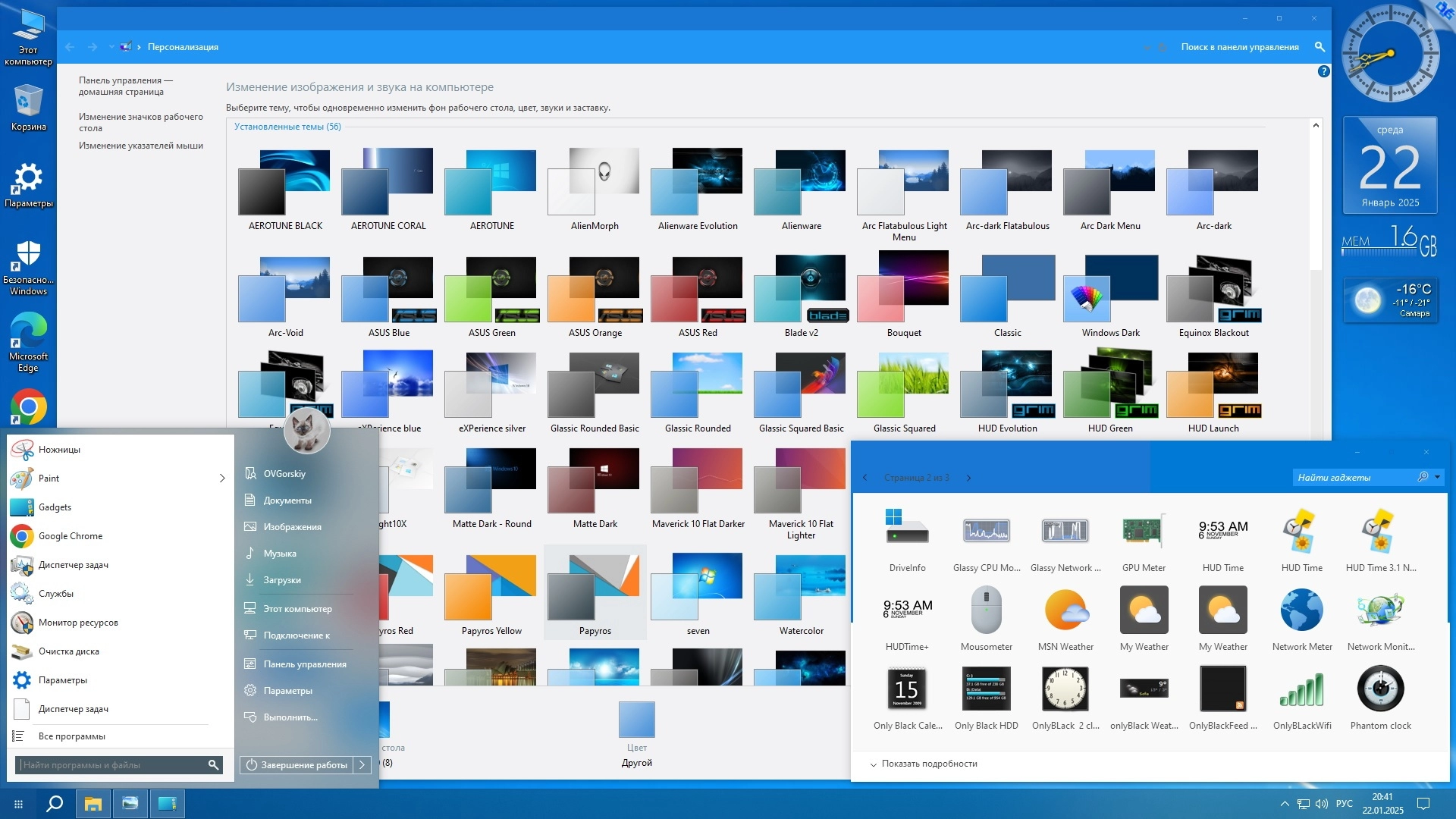Click Изменение указателей мыши link
Viewport: 1456px width, 819px height.
click(x=140, y=146)
